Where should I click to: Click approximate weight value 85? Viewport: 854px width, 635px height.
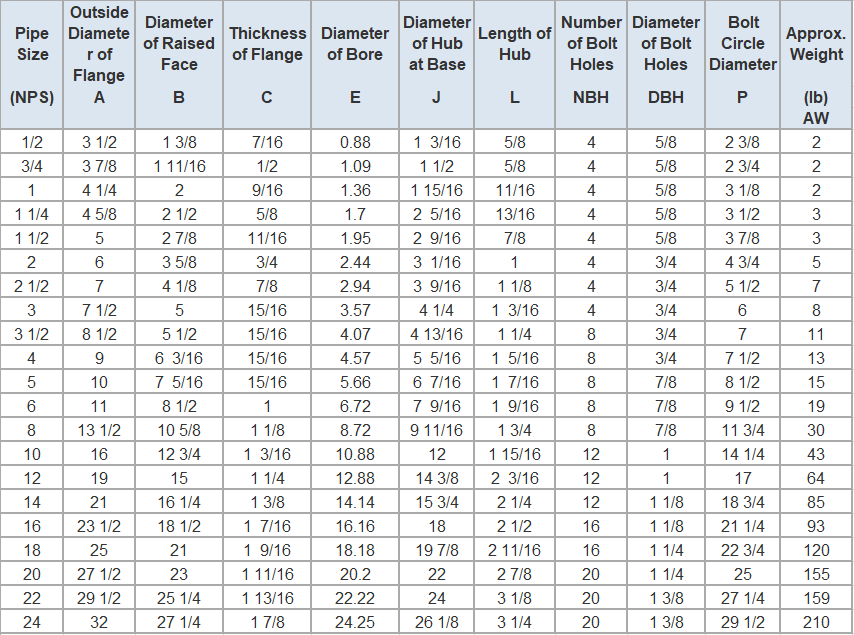pyautogui.click(x=816, y=502)
